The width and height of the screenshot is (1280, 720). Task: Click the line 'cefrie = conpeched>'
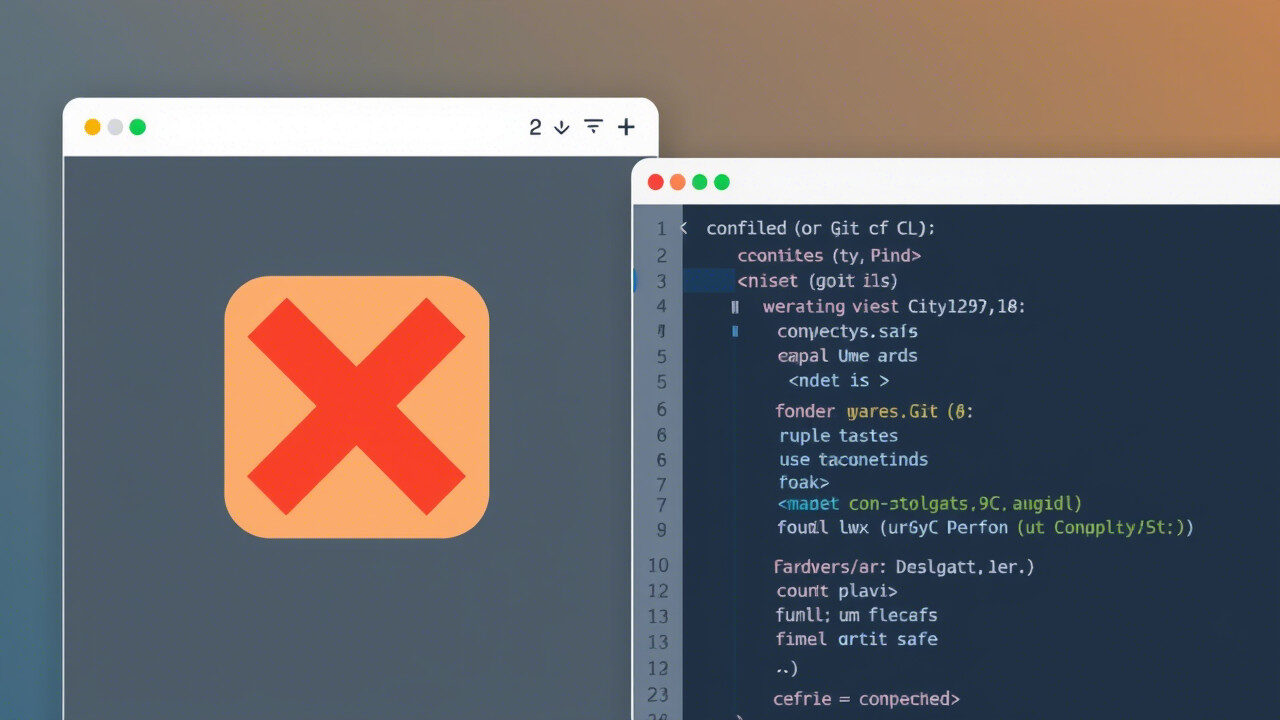click(x=866, y=699)
